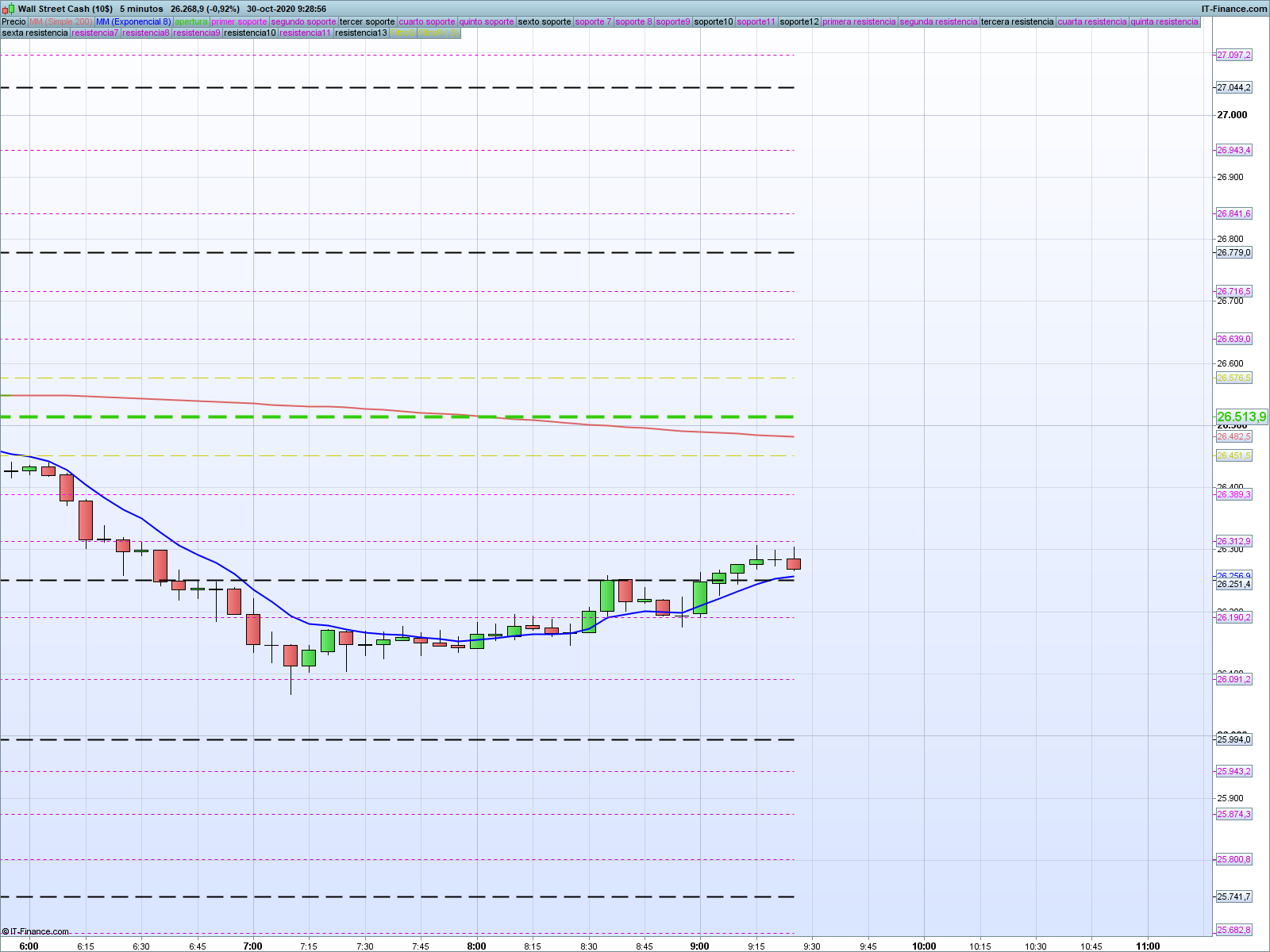Select the 25.994,0 price level tag
The width and height of the screenshot is (1270, 952).
pyautogui.click(x=1233, y=739)
